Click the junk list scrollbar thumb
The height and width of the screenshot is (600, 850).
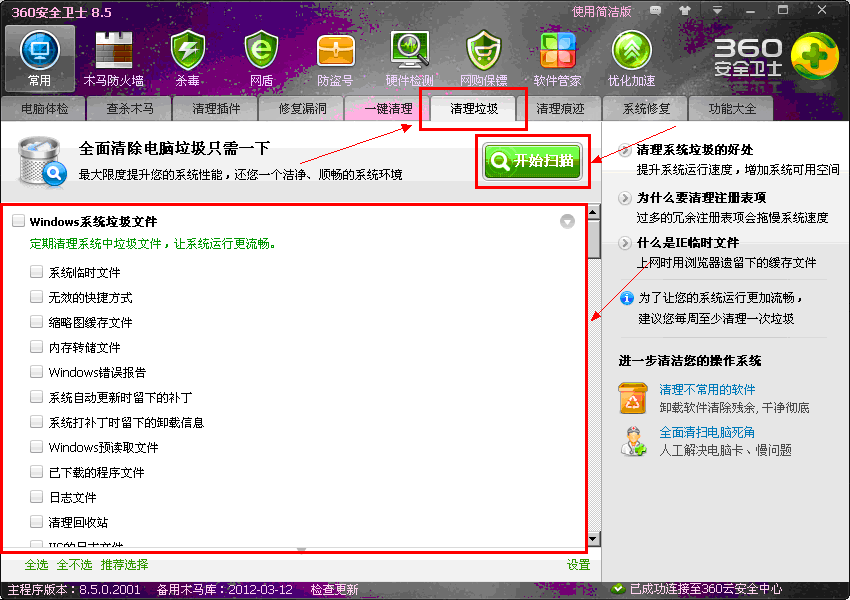[594, 238]
